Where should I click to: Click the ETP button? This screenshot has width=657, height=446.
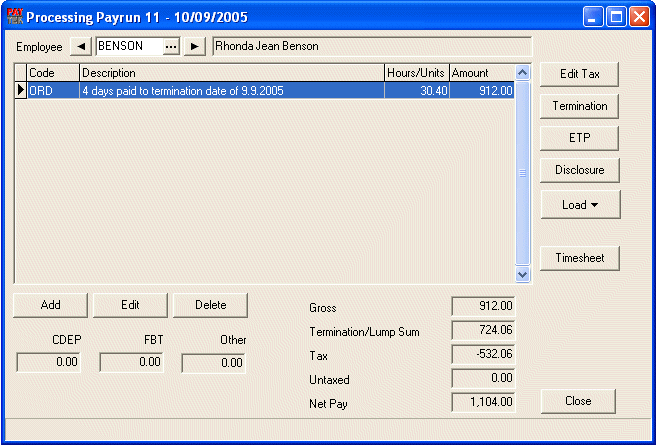click(579, 138)
